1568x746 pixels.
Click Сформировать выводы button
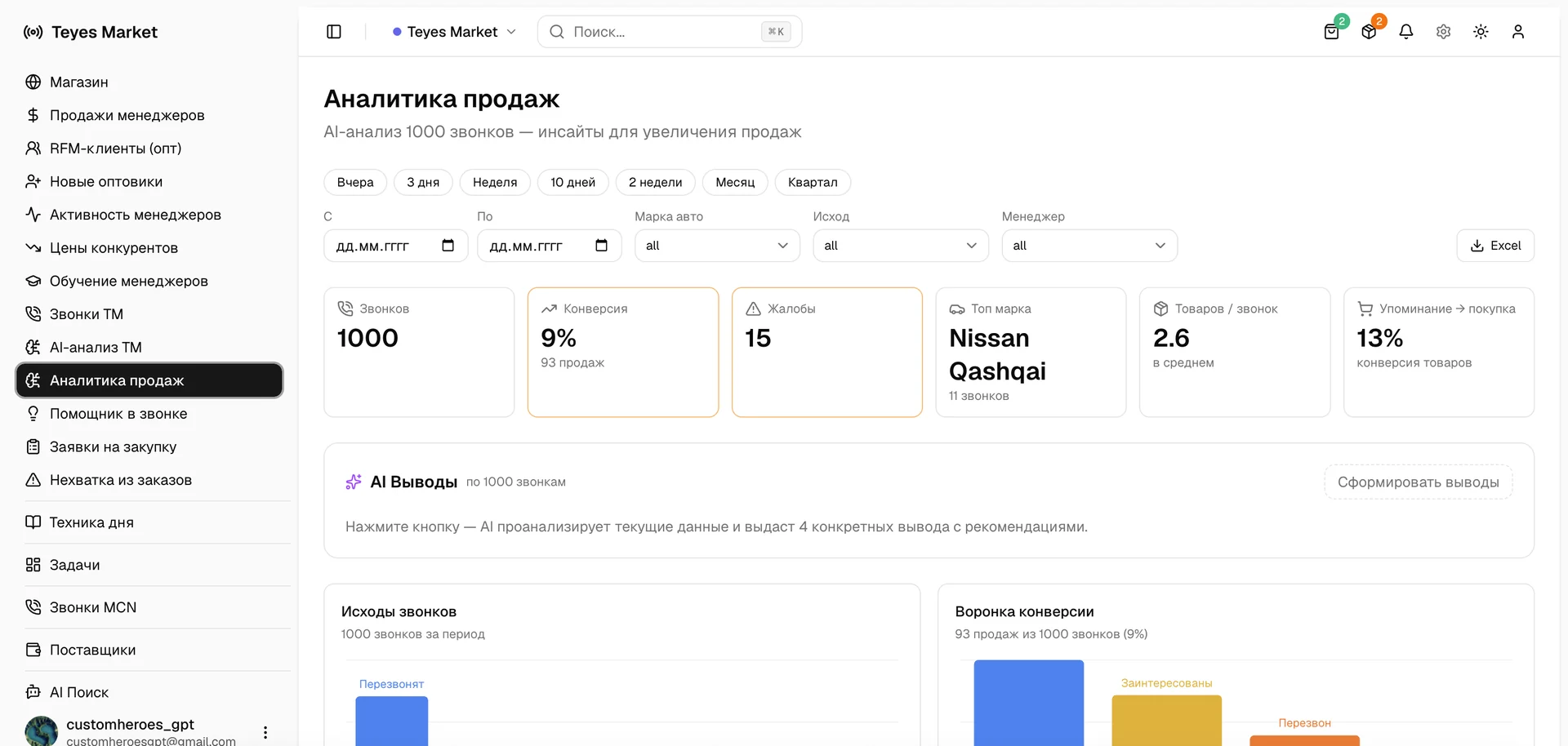[1418, 482]
